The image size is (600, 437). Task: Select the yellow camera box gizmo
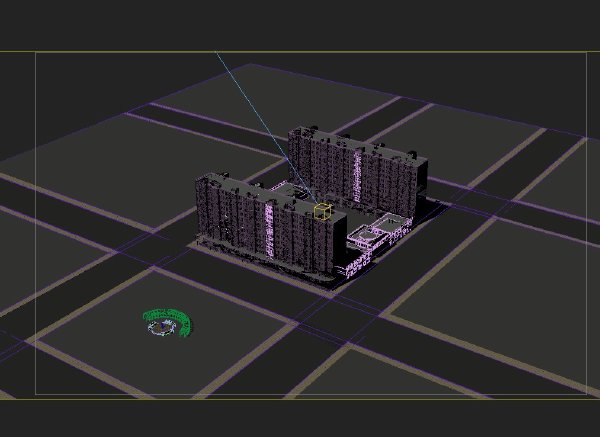click(323, 212)
